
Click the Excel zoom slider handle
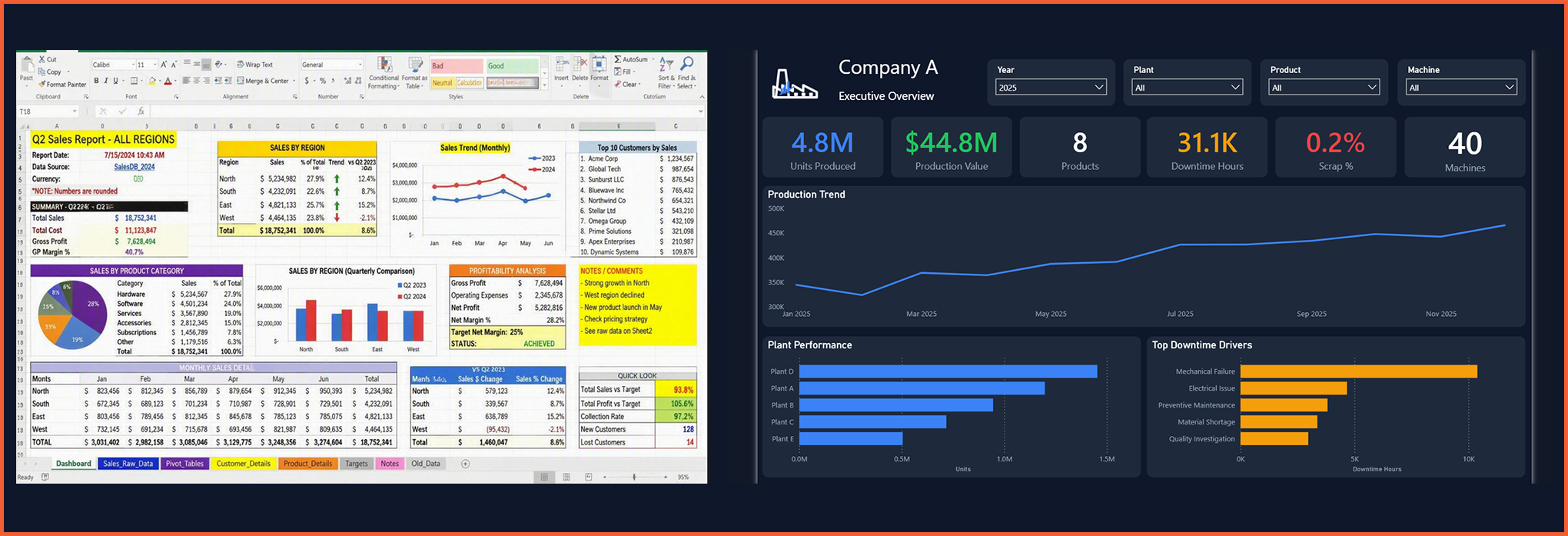coord(634,477)
